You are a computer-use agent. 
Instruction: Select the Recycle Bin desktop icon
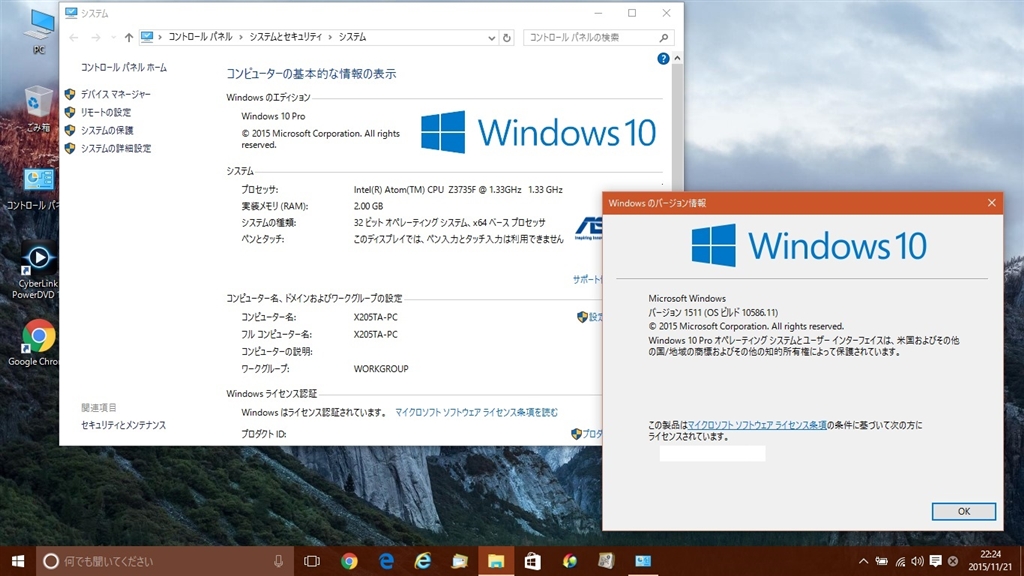coord(39,110)
